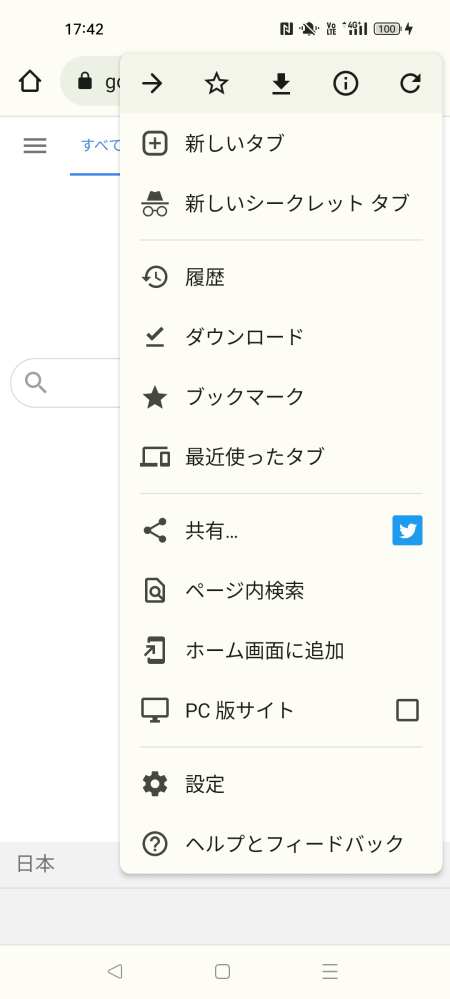450x999 pixels.
Task: Select ダウンロード in the menu
Action: click(x=281, y=337)
